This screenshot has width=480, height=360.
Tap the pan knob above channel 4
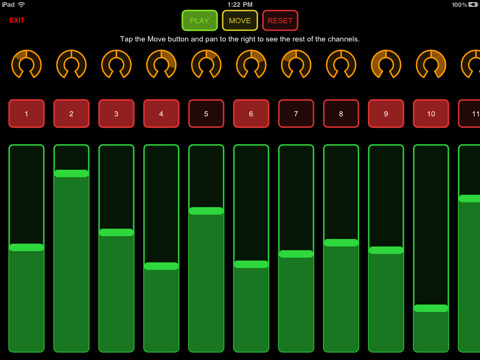161,64
